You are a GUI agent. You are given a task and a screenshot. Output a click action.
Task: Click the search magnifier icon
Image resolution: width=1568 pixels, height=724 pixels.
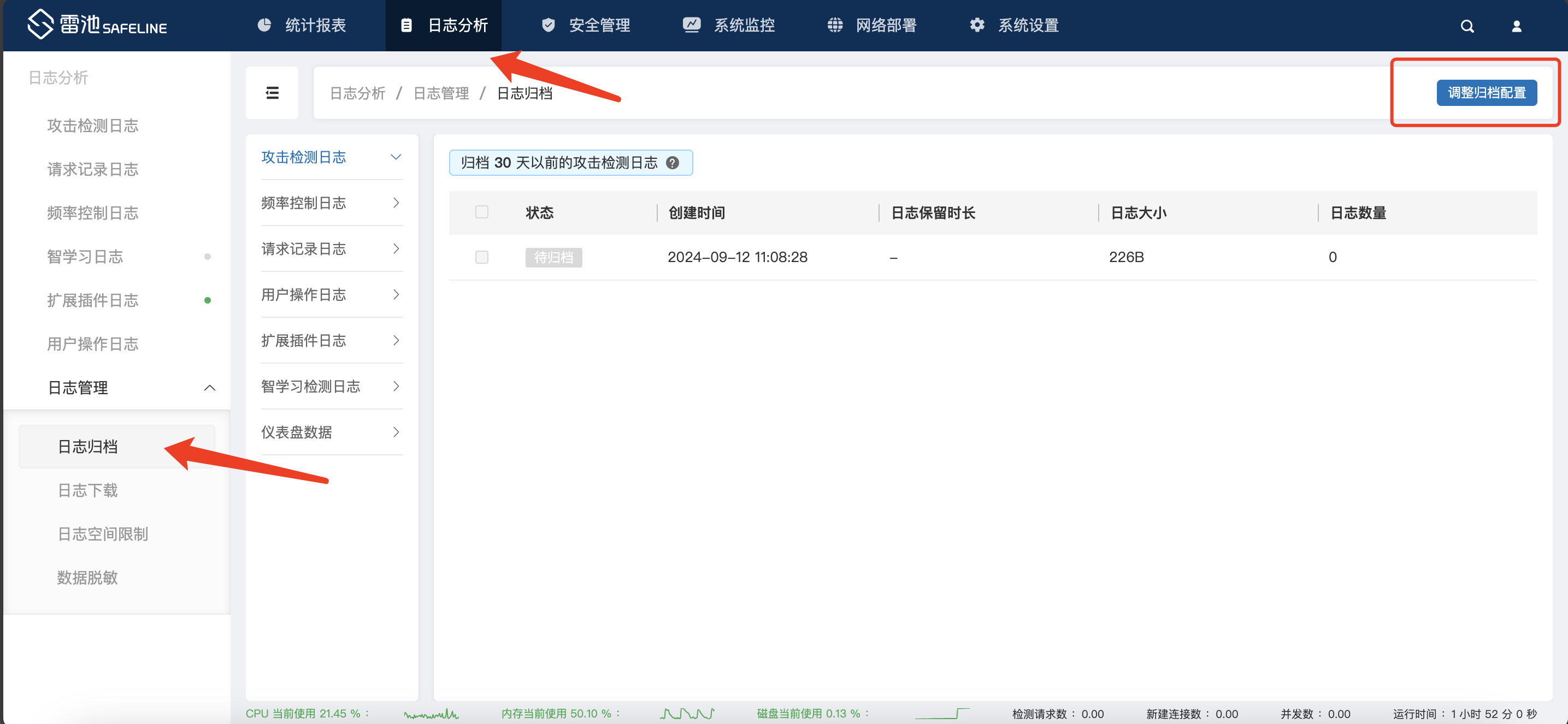point(1467,26)
